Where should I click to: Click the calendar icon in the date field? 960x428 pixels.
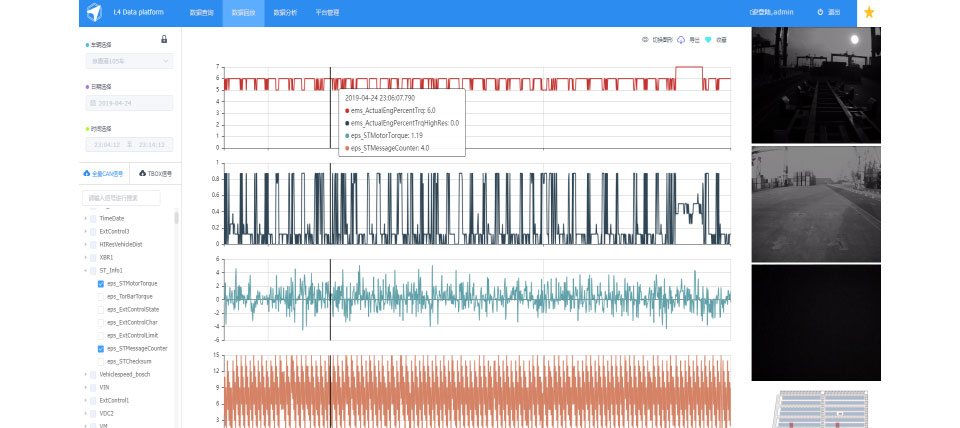point(93,103)
